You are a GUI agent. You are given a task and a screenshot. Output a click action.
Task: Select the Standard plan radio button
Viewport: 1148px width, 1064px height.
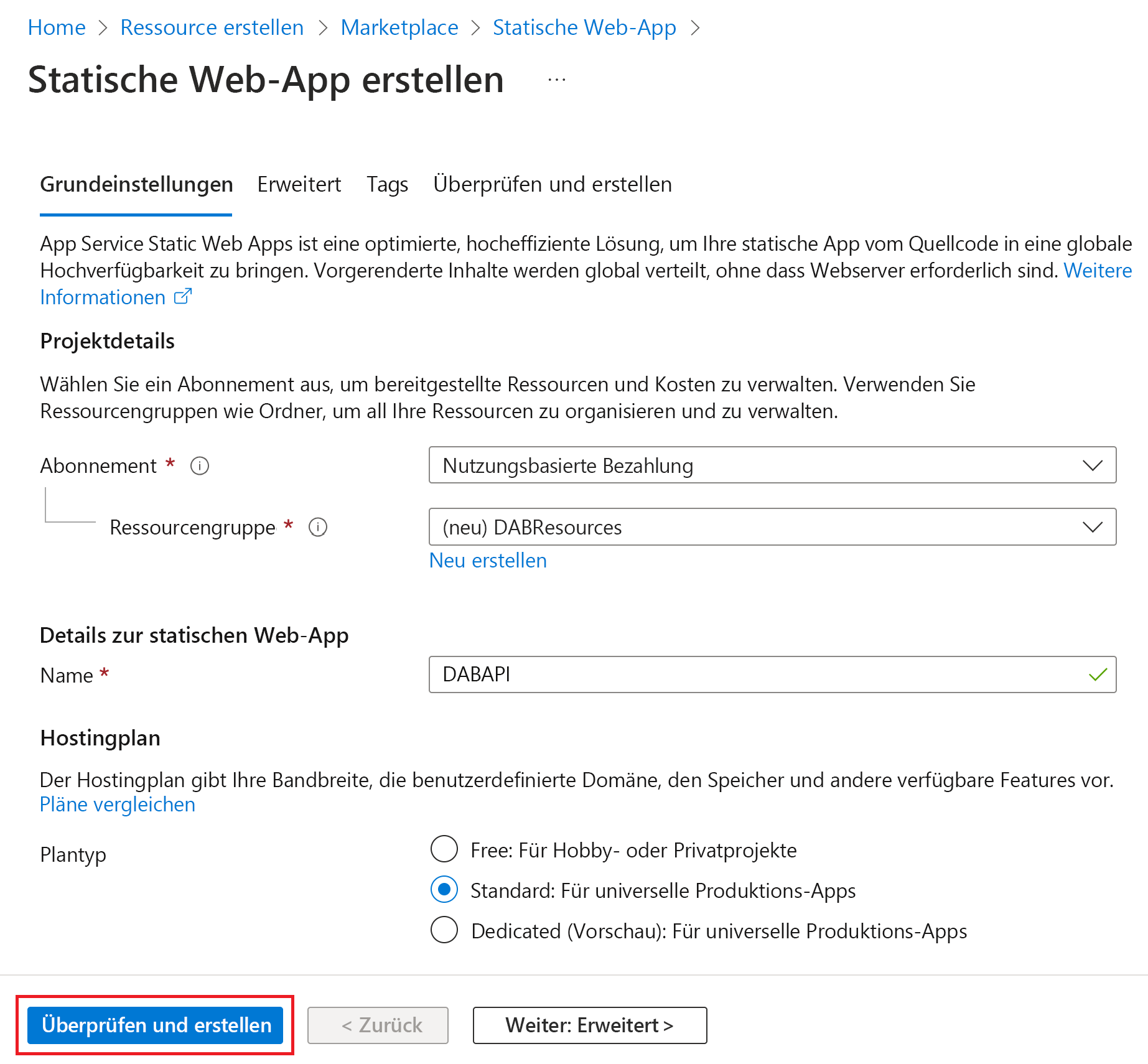[444, 890]
